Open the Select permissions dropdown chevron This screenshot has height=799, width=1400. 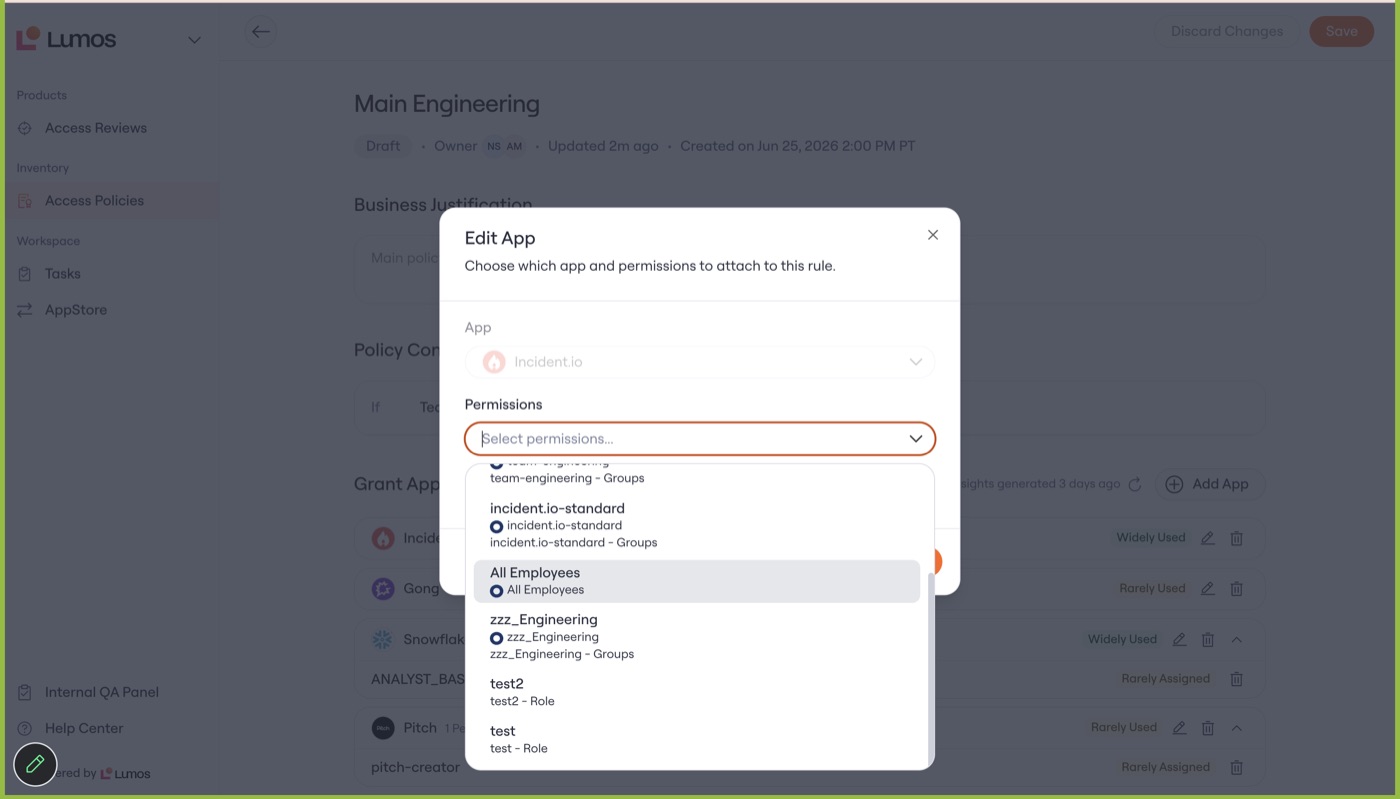pos(915,439)
